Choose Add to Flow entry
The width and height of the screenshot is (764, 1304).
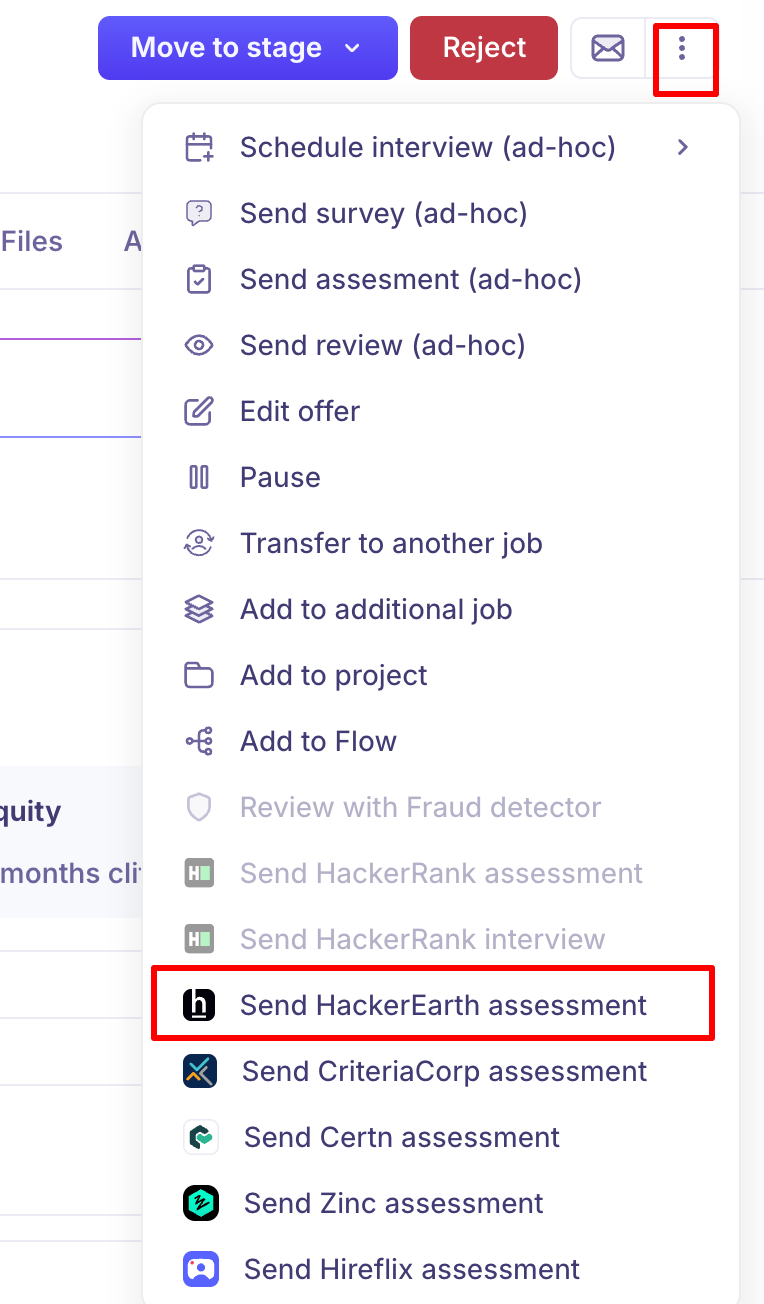(318, 741)
